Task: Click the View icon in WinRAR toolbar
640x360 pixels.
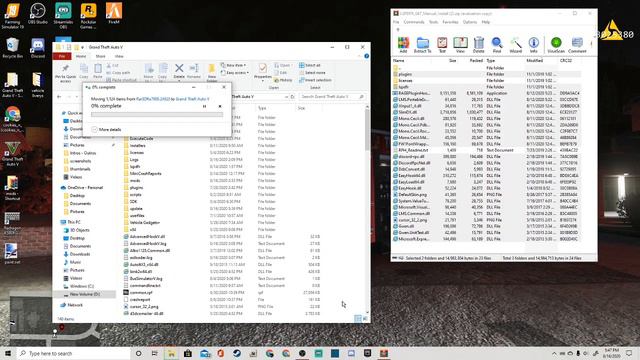Action: pos(460,45)
